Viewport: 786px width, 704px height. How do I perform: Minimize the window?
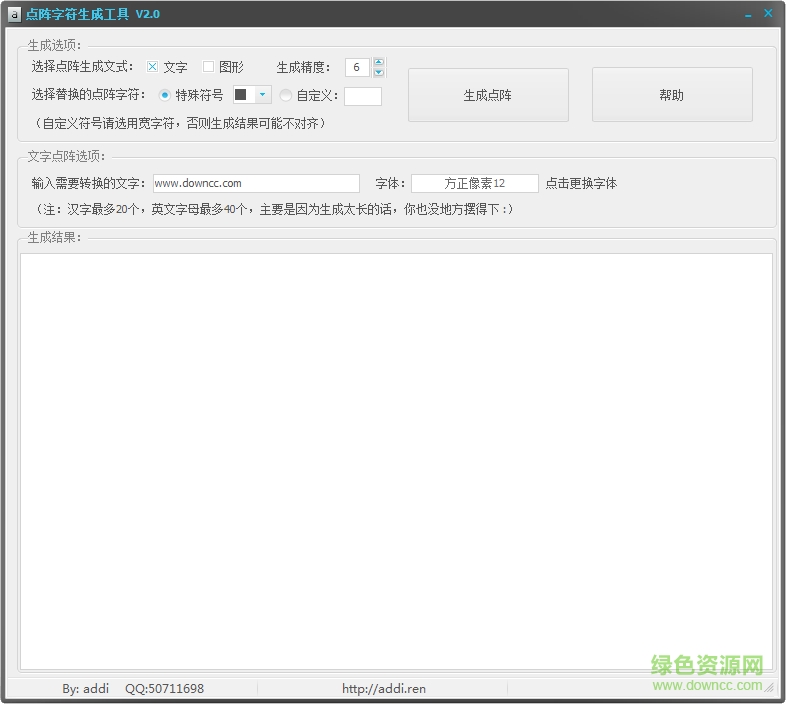(x=748, y=15)
